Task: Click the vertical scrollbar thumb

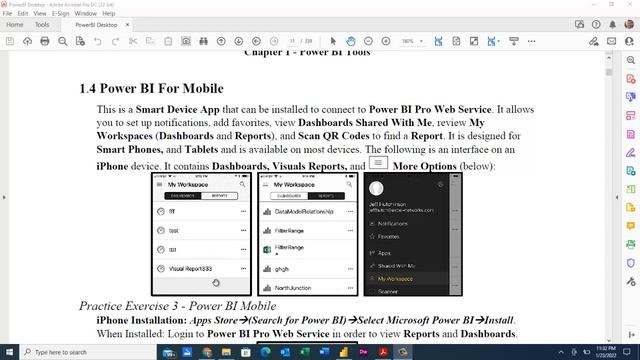Action: 609,72
